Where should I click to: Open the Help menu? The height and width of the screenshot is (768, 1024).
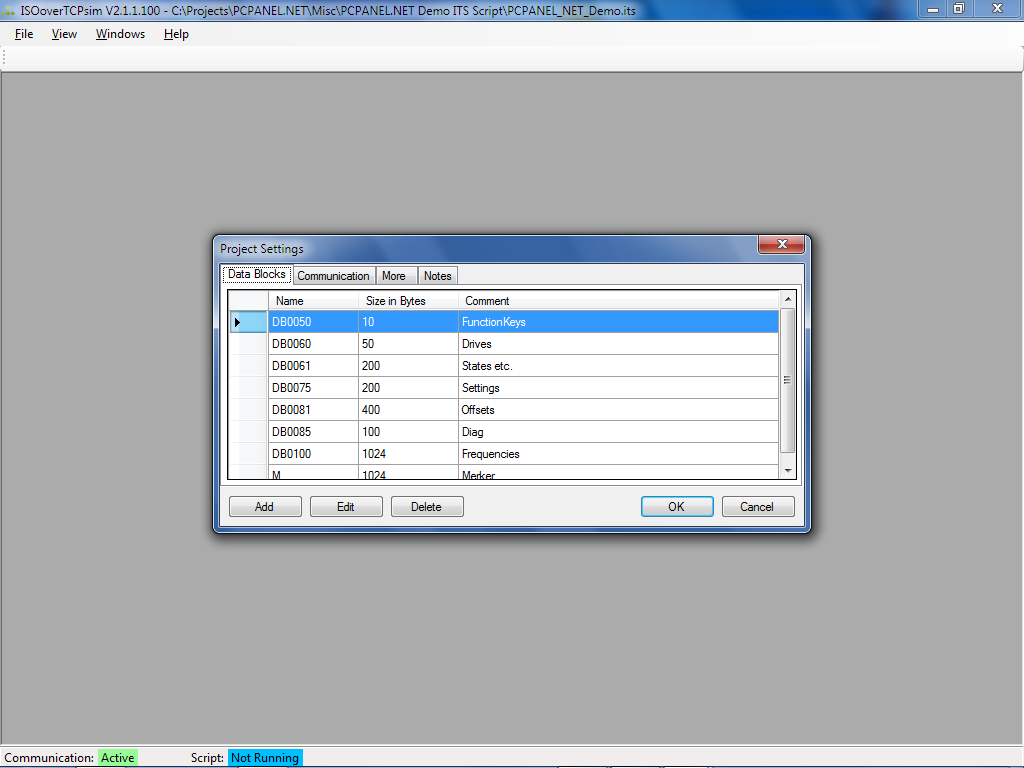[176, 34]
